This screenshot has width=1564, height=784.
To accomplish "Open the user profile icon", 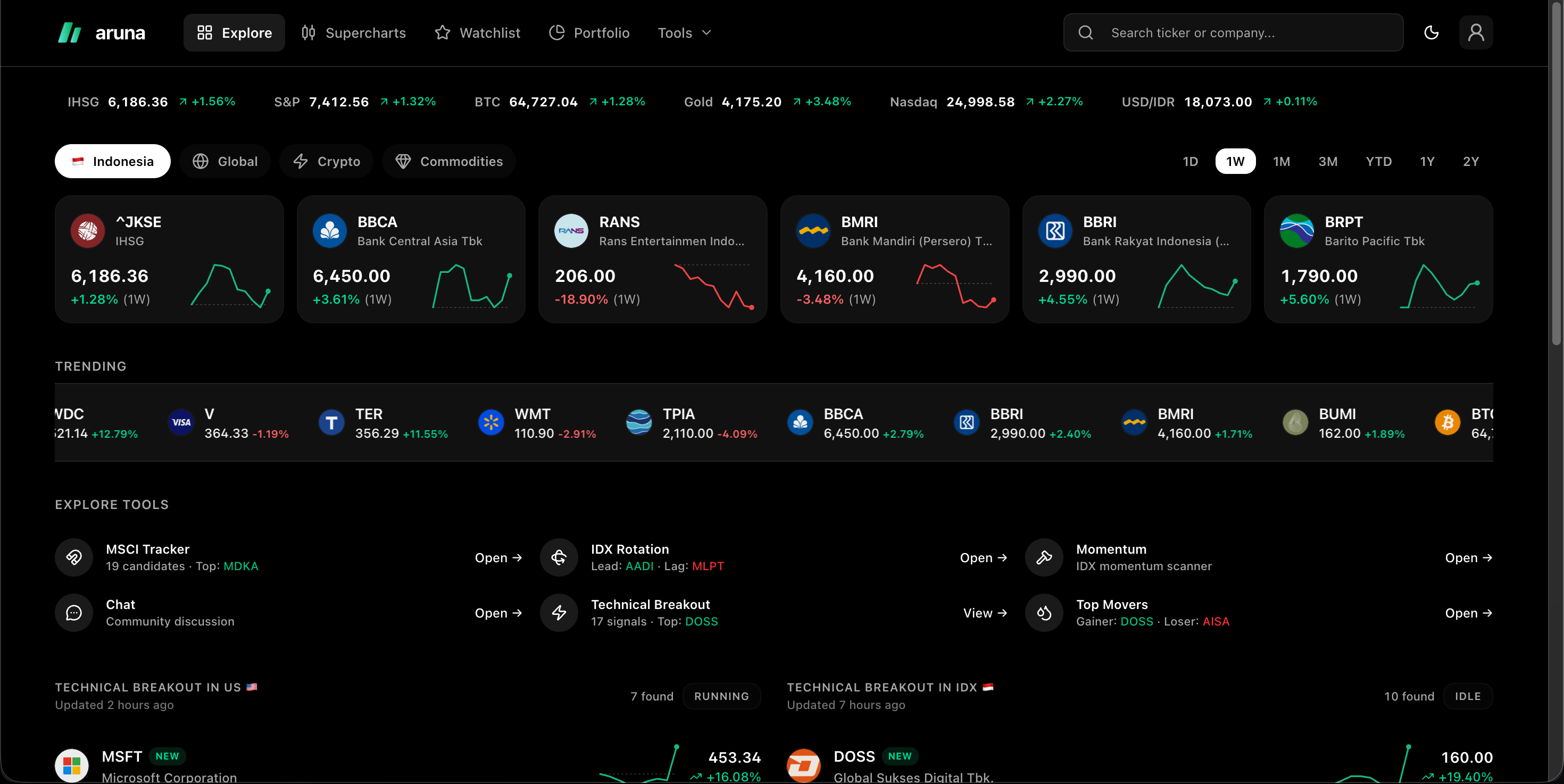I will 1475,33.
